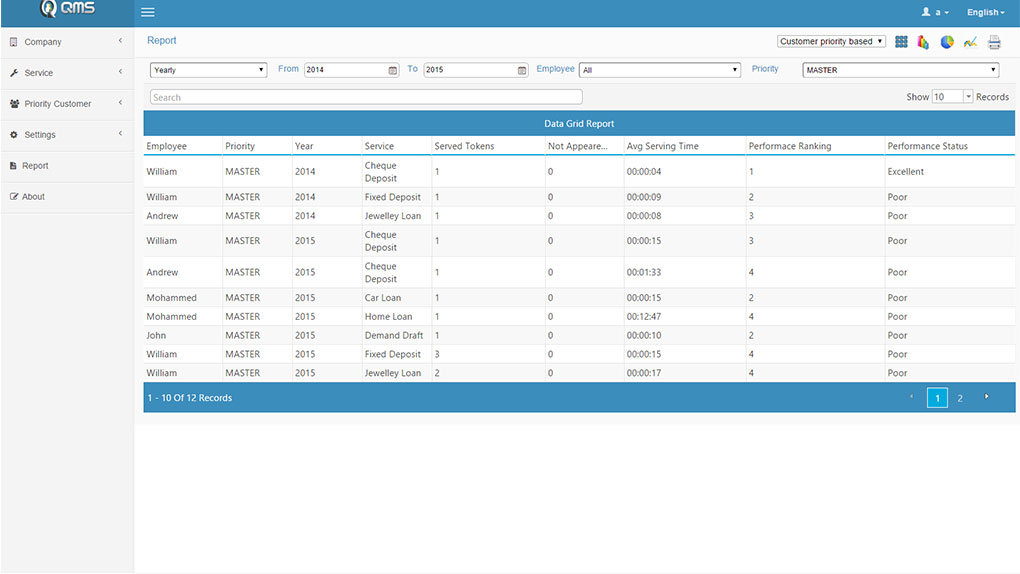Go to page 1
The image size is (1020, 574).
(937, 398)
